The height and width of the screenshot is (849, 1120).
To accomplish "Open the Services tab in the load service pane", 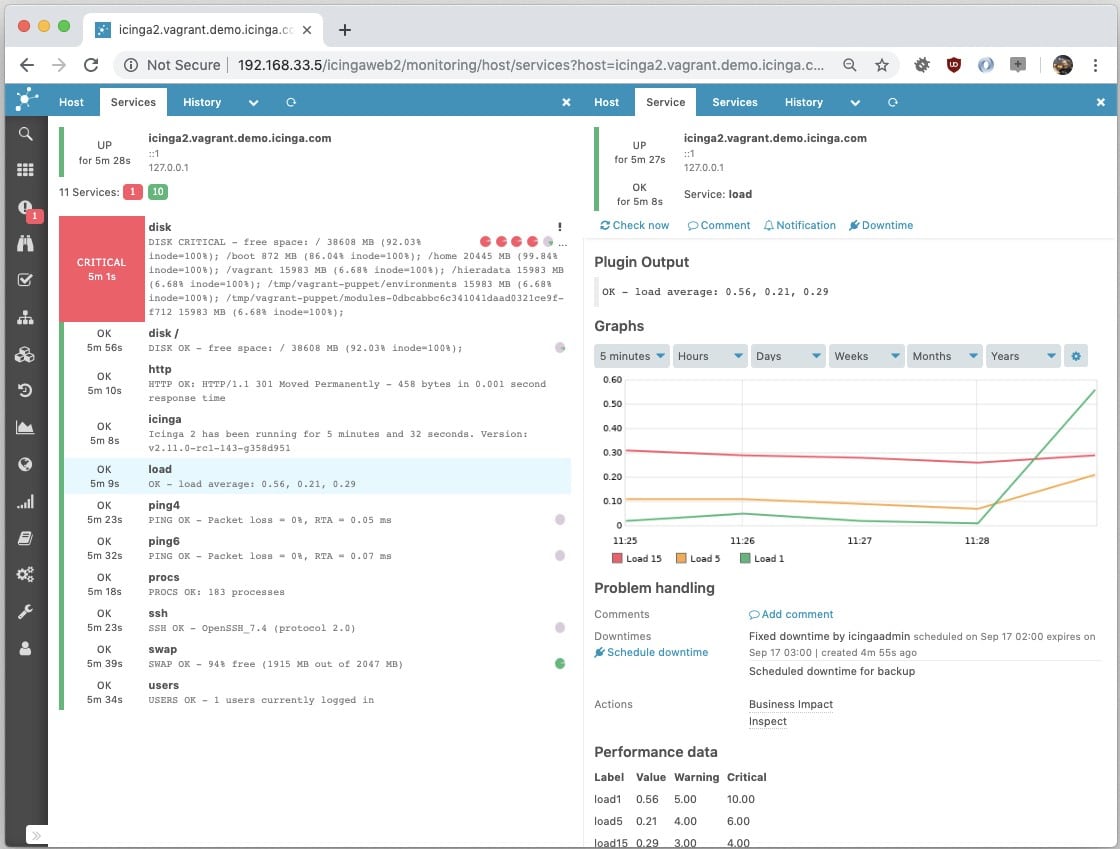I will tap(734, 102).
